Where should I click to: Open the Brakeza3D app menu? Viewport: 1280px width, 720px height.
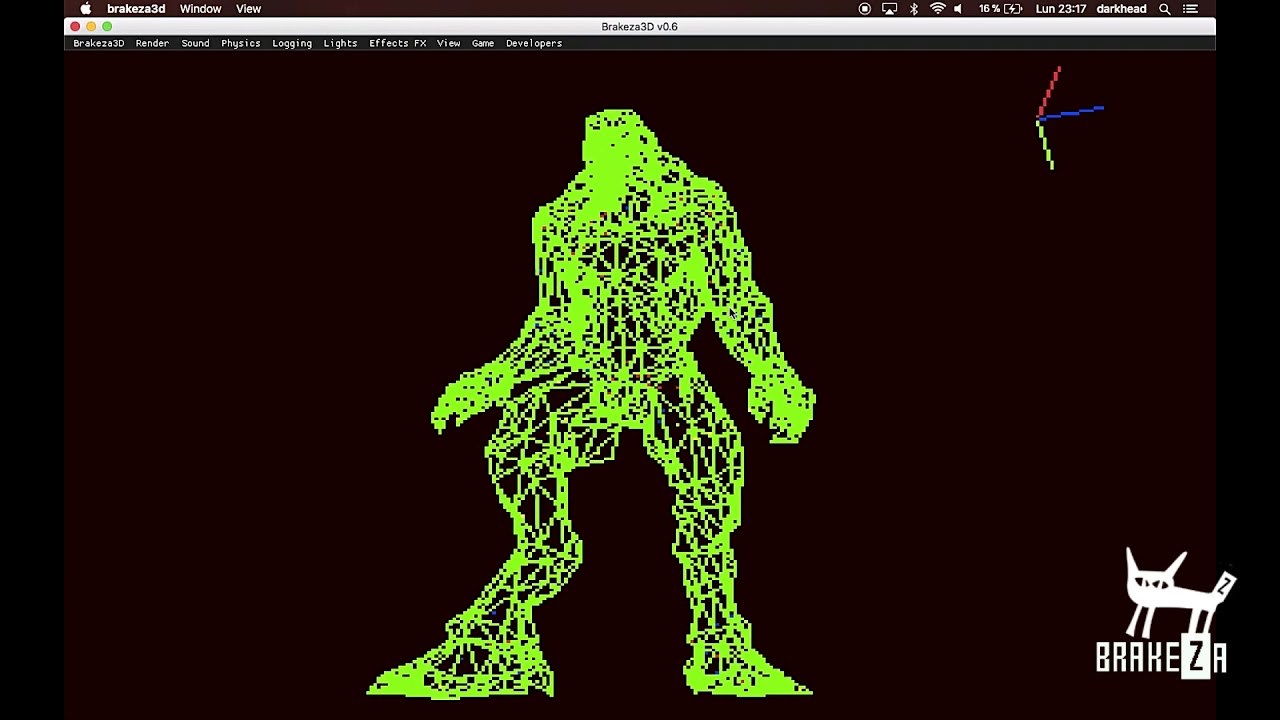point(98,43)
